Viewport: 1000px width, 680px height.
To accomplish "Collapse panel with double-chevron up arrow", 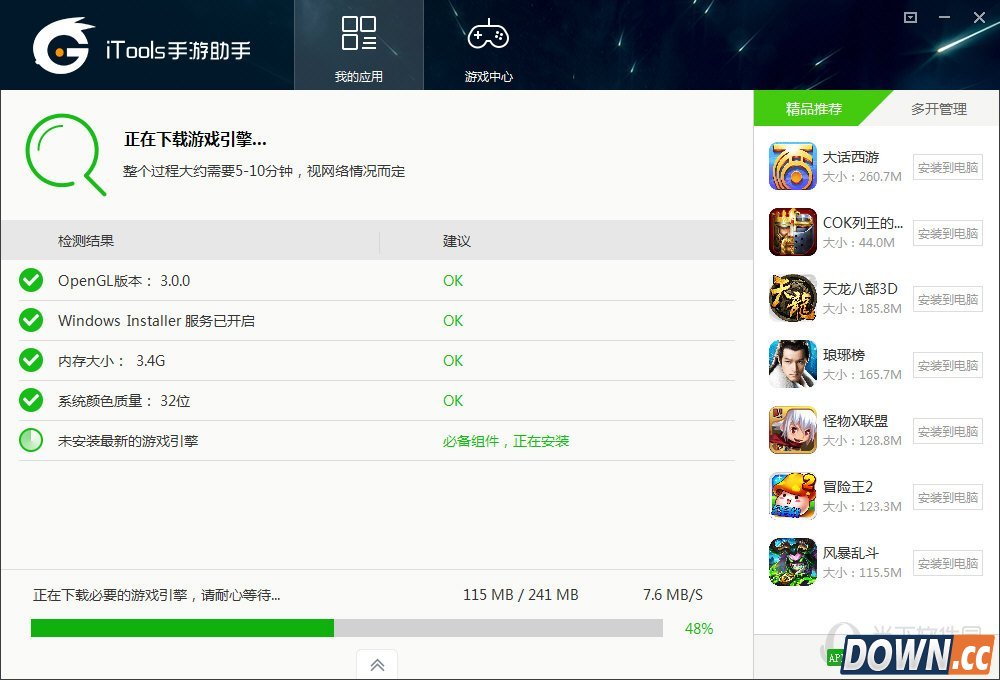I will pos(377,665).
